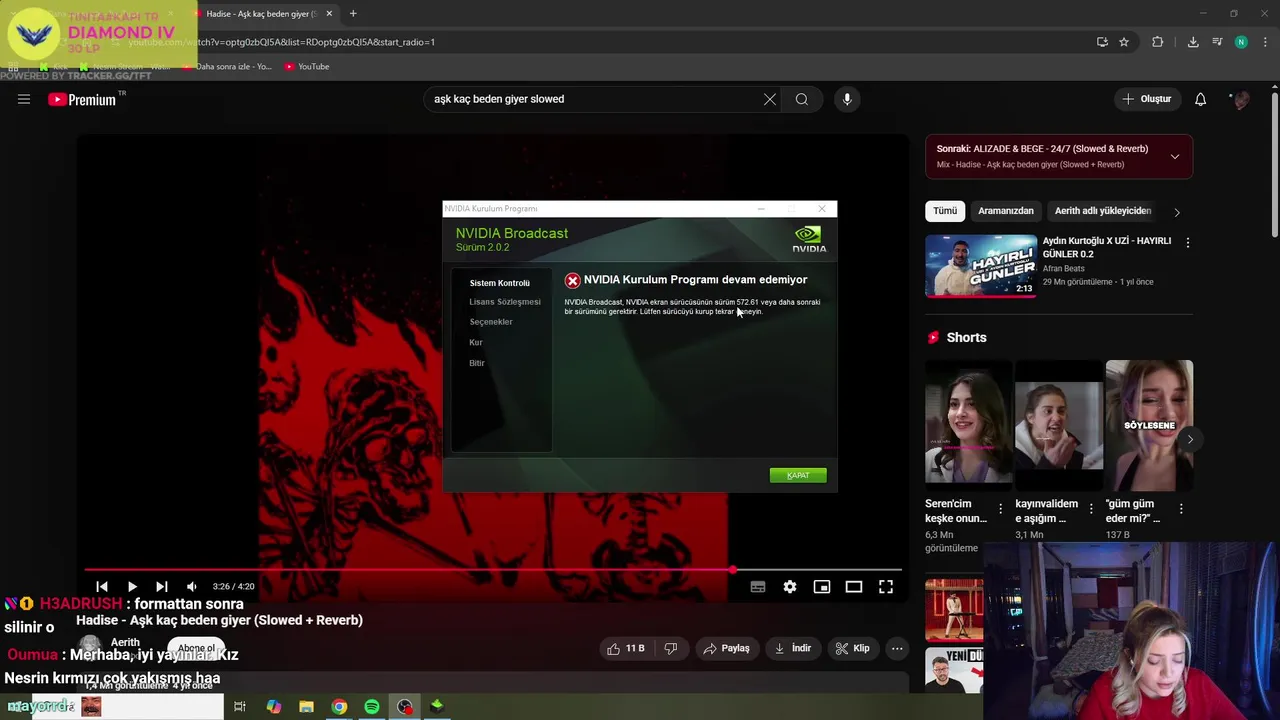1280x720 pixels.
Task: Select Lisans Sözleşmesi installer step
Action: 505,302
